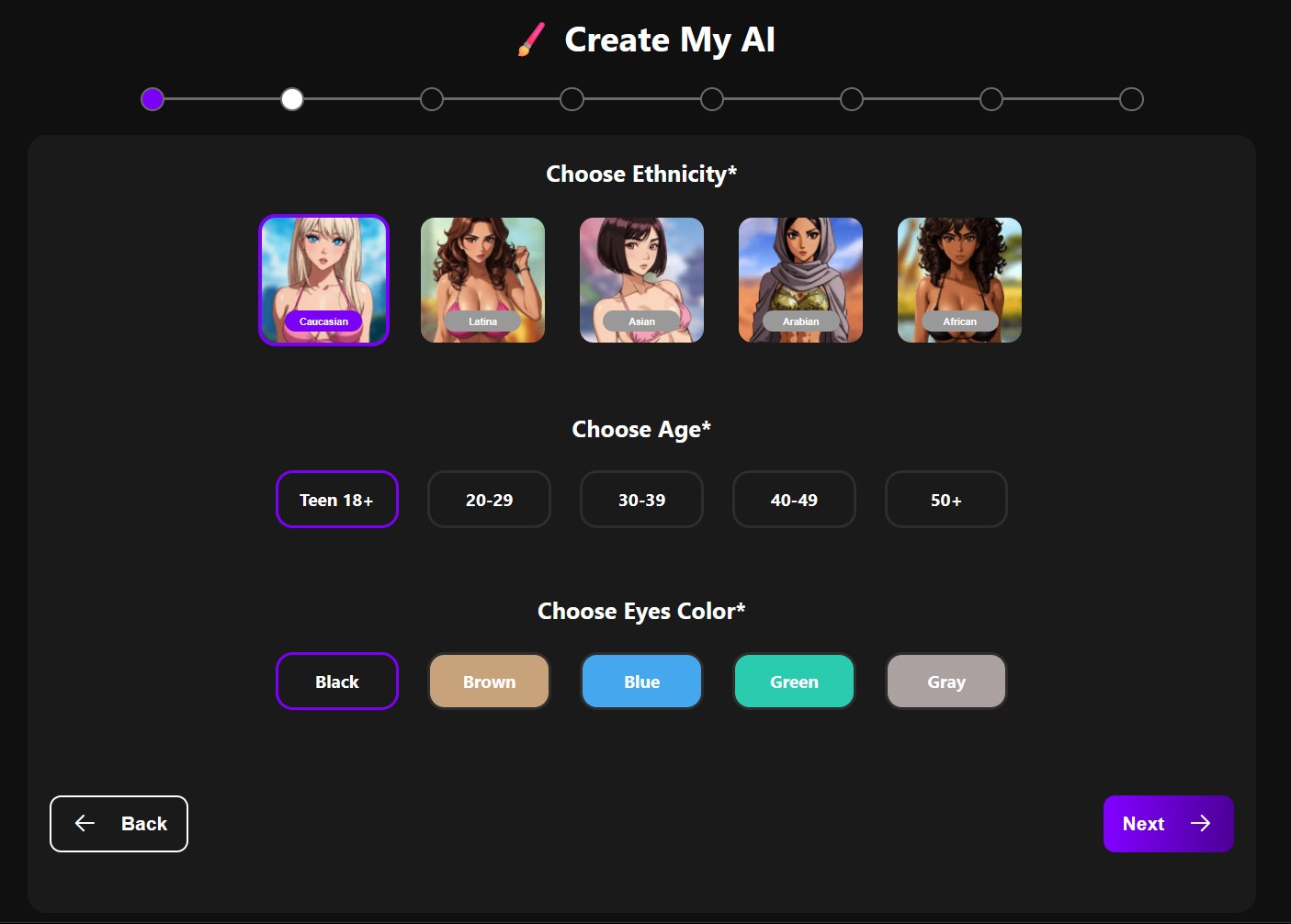The width and height of the screenshot is (1291, 924).
Task: Set age range to 20-29
Action: 489,500
